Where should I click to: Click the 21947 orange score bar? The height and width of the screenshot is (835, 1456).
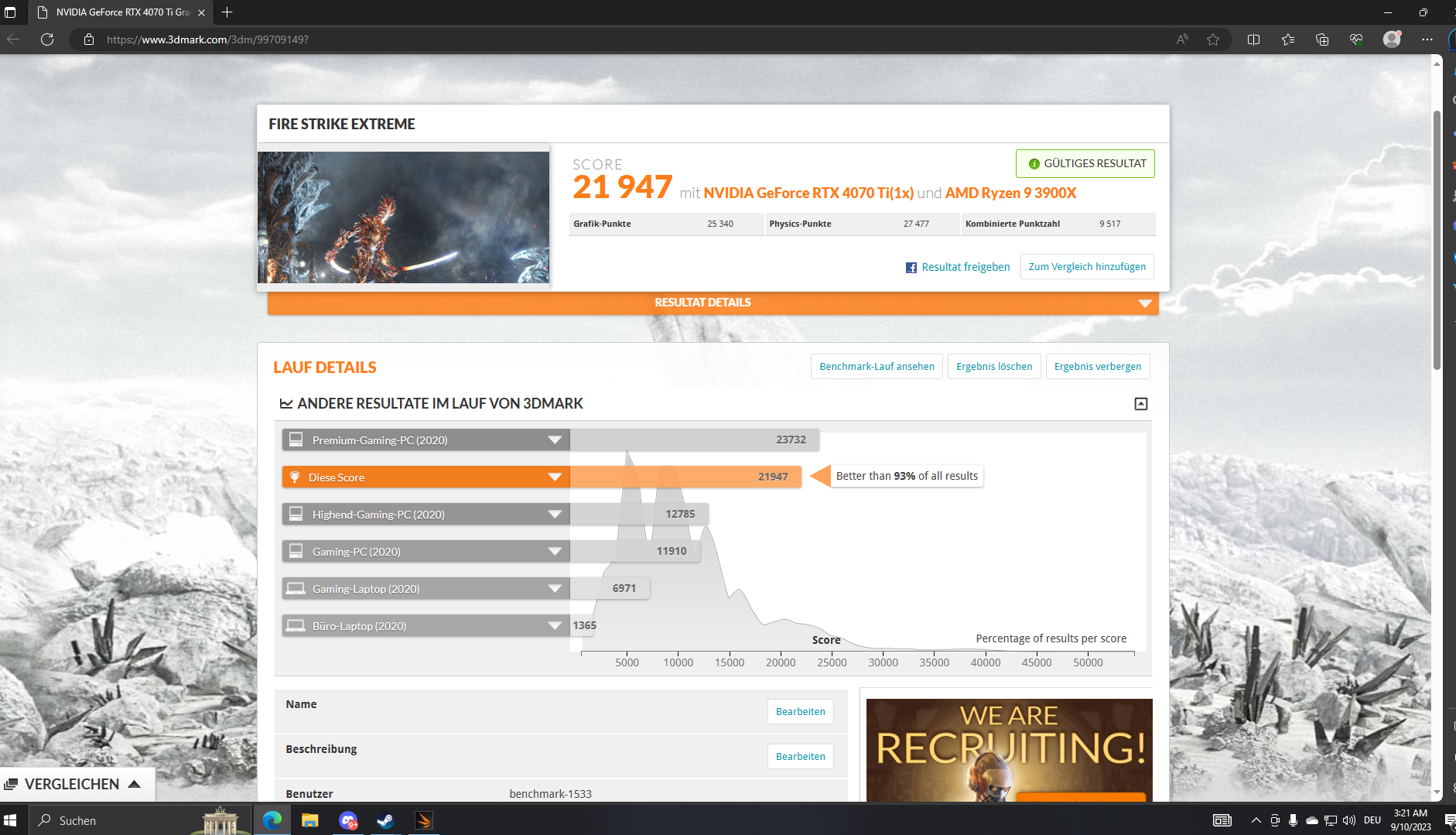[685, 477]
